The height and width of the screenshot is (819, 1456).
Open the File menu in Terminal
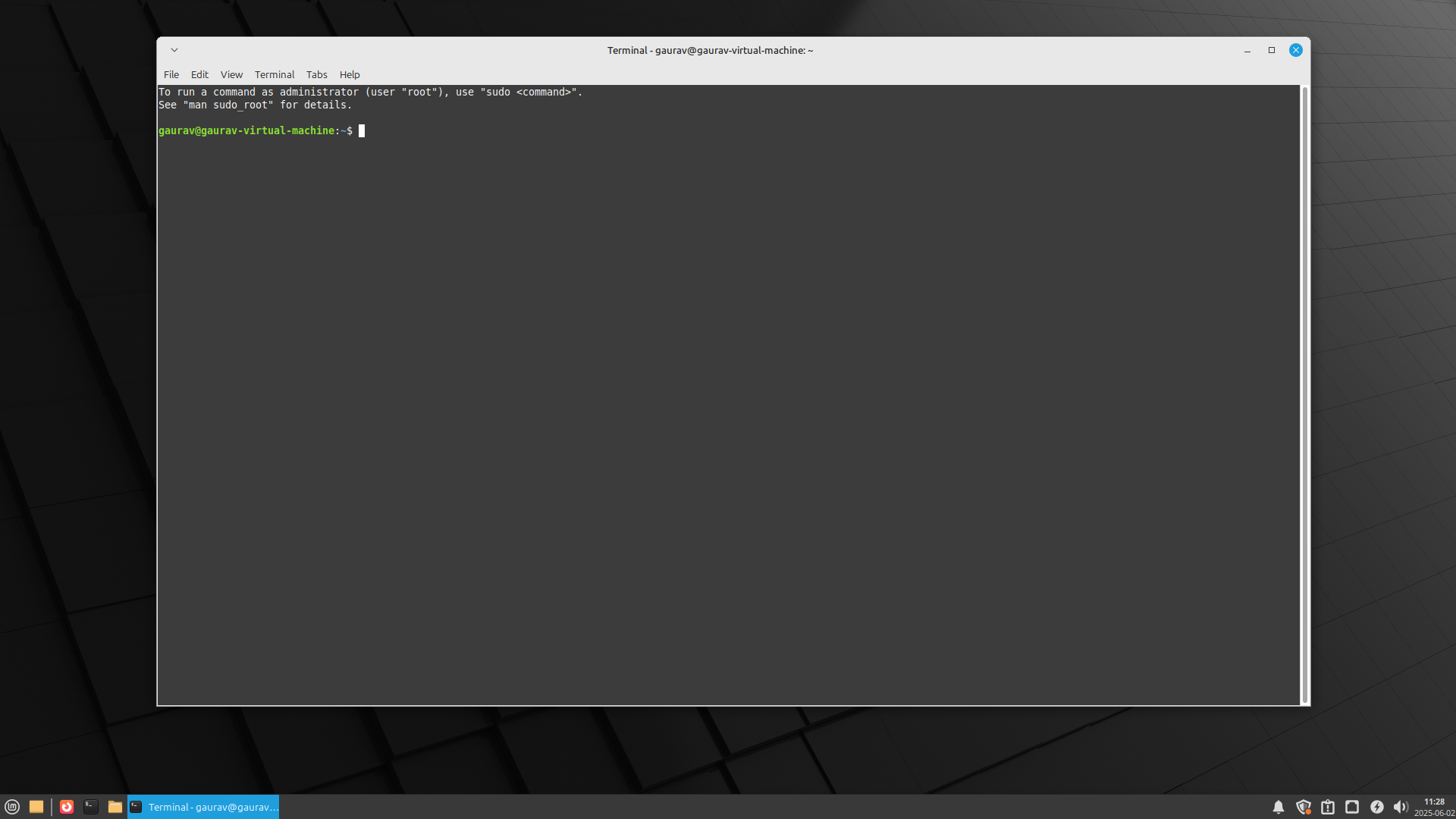click(171, 74)
